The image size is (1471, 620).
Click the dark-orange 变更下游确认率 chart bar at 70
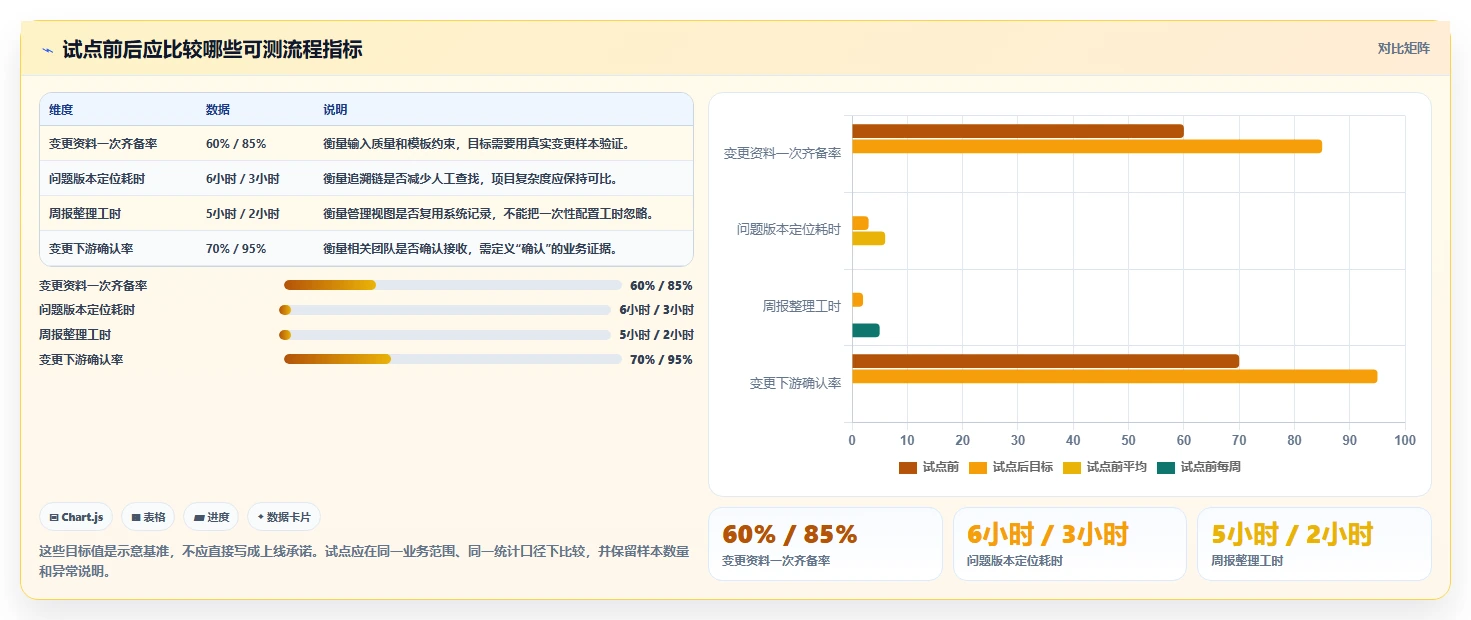tap(1045, 361)
